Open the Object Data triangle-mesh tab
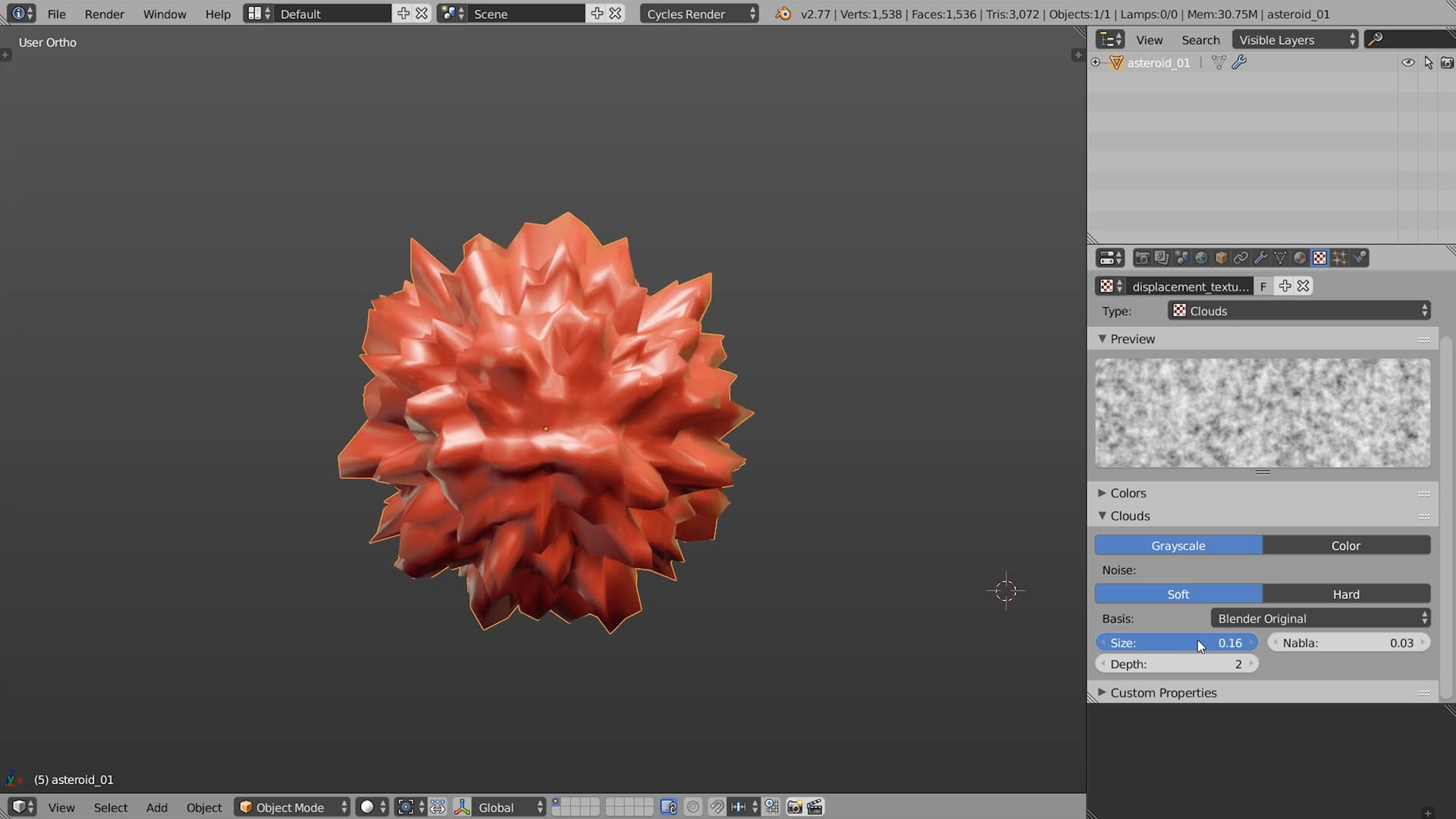The width and height of the screenshot is (1456, 819). pos(1280,258)
